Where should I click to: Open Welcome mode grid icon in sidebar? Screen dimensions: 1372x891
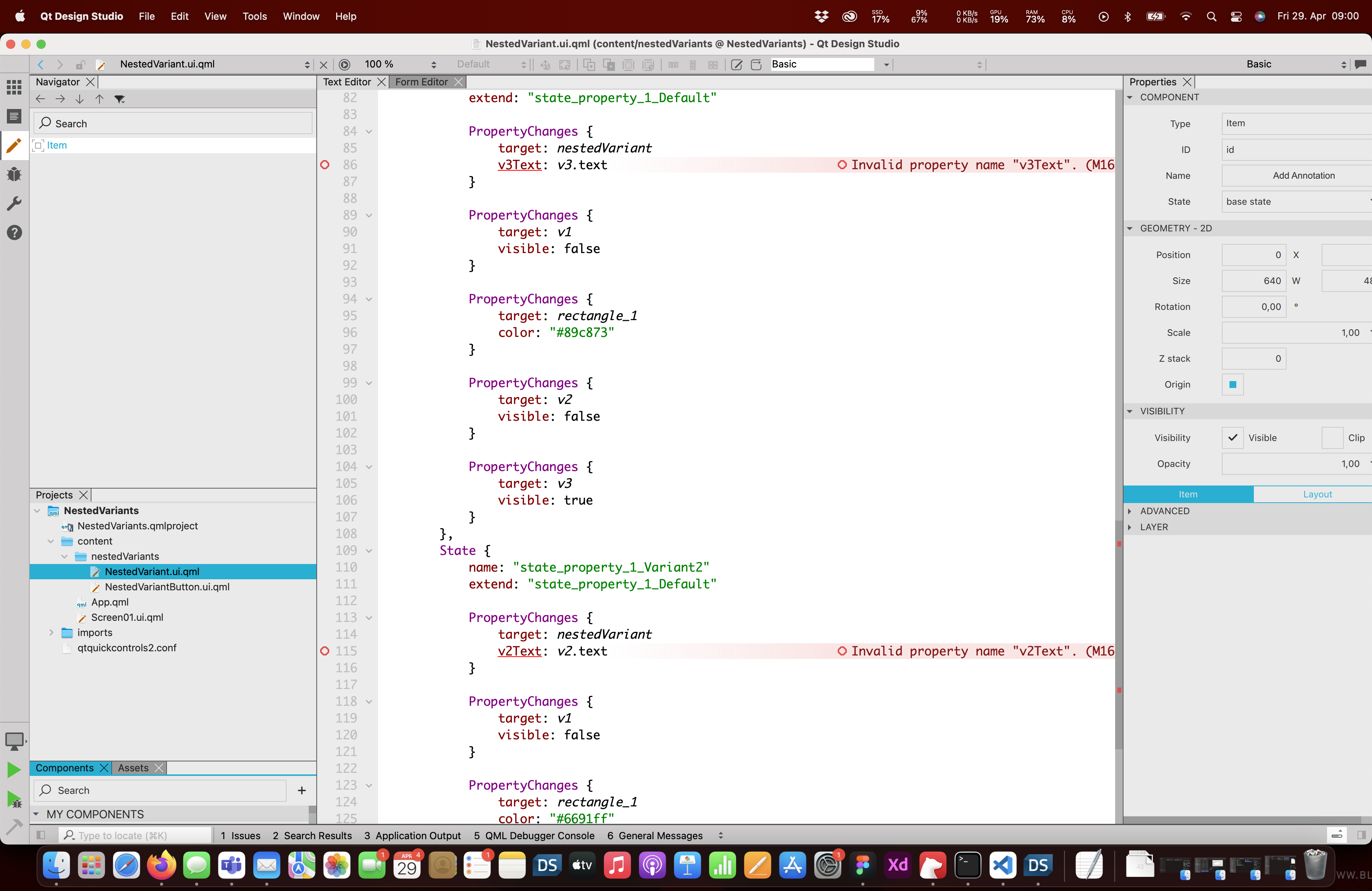[x=14, y=87]
